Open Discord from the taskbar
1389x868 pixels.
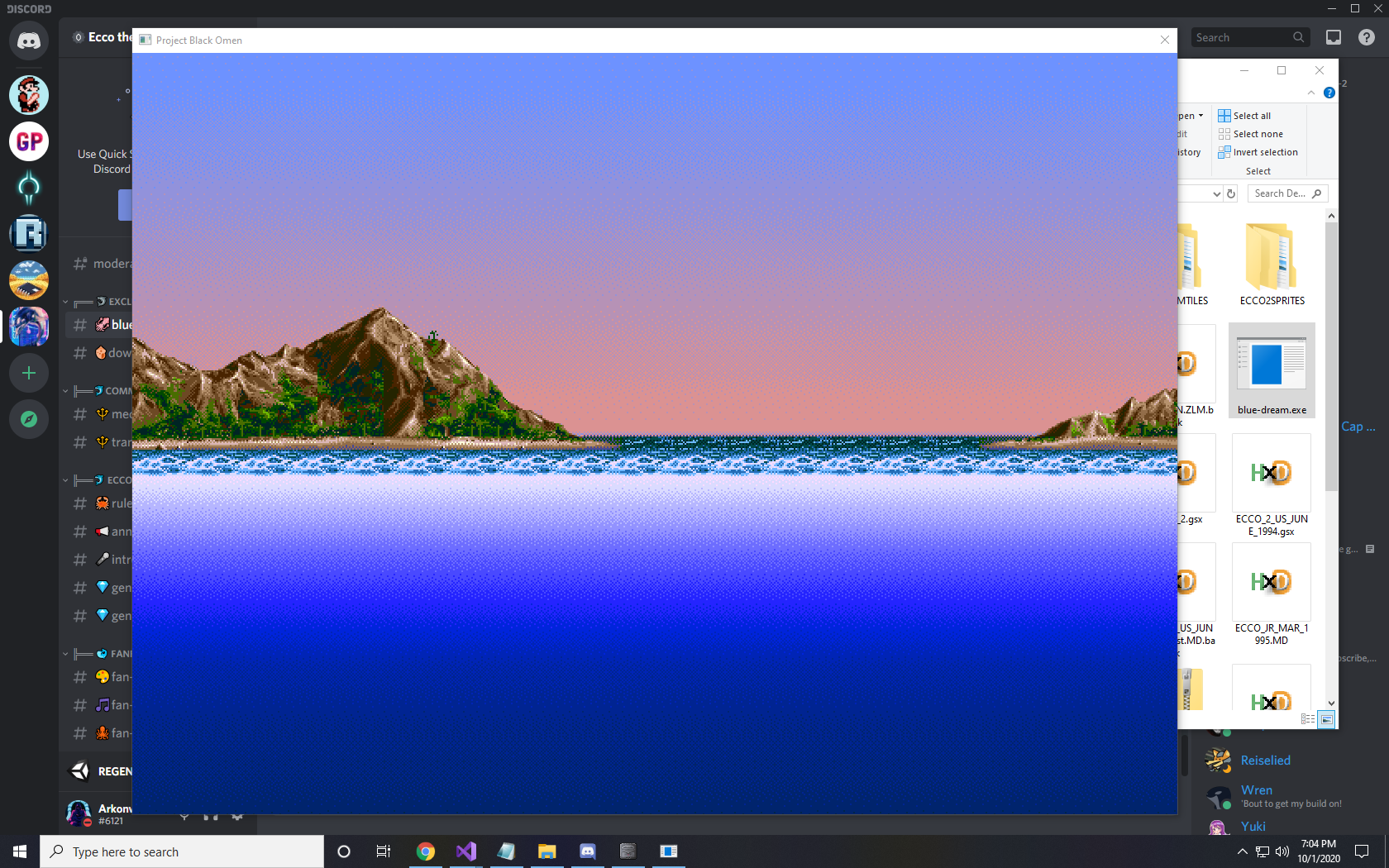click(x=588, y=851)
